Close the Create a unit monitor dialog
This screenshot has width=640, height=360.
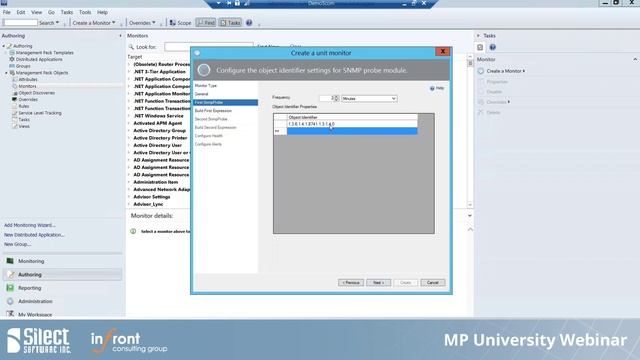pos(442,51)
